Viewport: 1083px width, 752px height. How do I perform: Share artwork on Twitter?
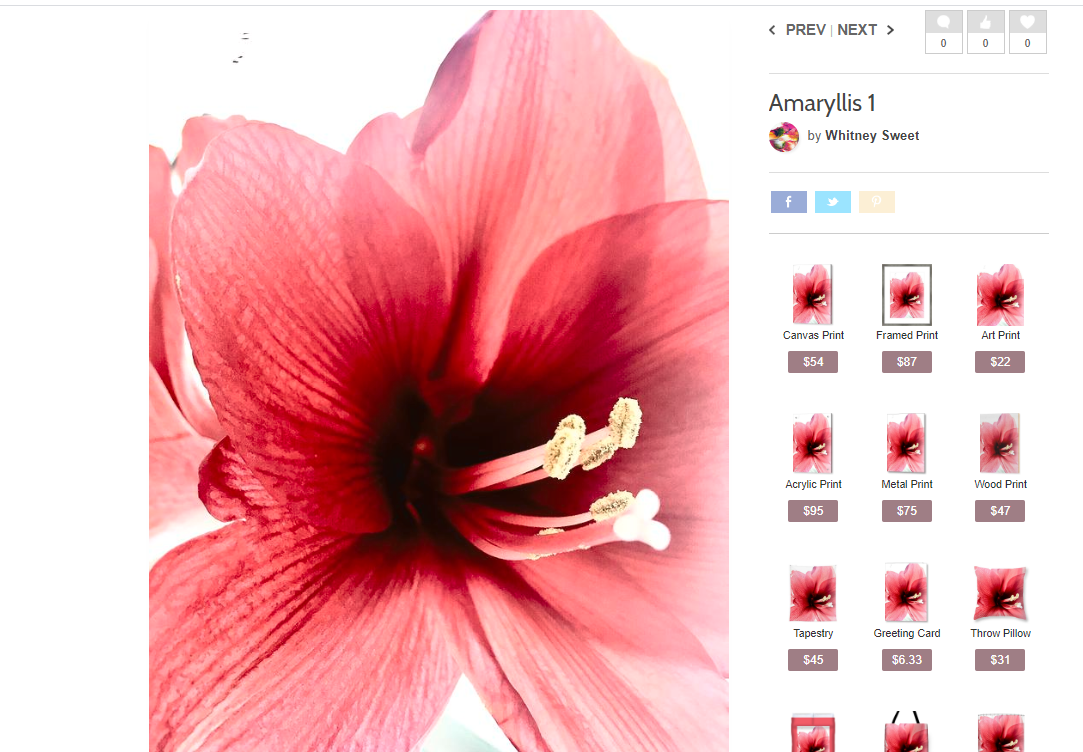pos(832,202)
